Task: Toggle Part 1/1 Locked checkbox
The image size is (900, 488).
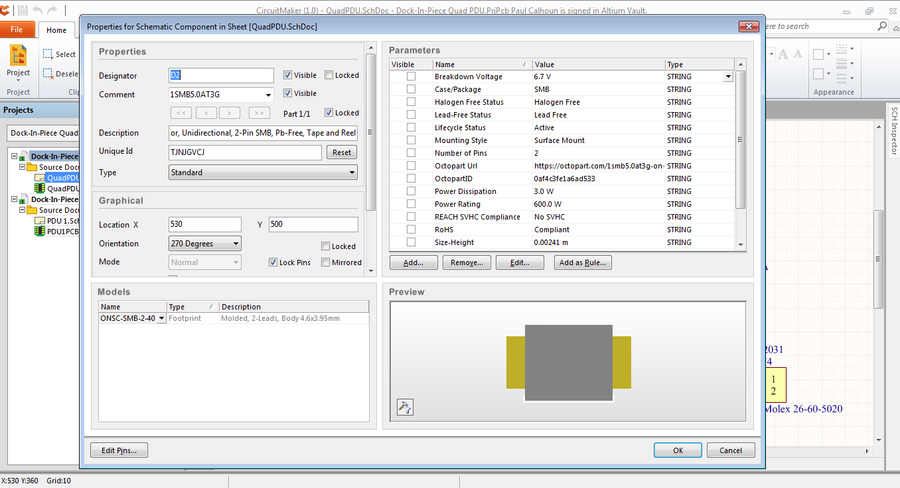Action: point(329,113)
